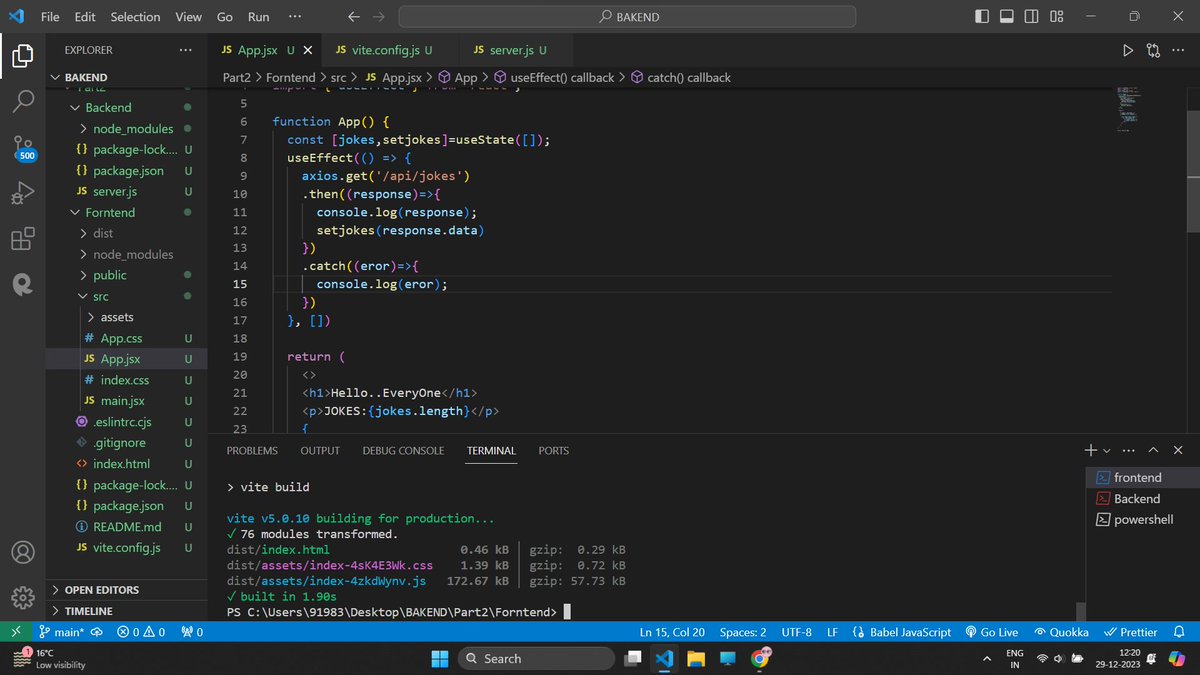The width and height of the screenshot is (1200, 675).
Task: Click the BAKEND command center search box
Action: point(627,17)
